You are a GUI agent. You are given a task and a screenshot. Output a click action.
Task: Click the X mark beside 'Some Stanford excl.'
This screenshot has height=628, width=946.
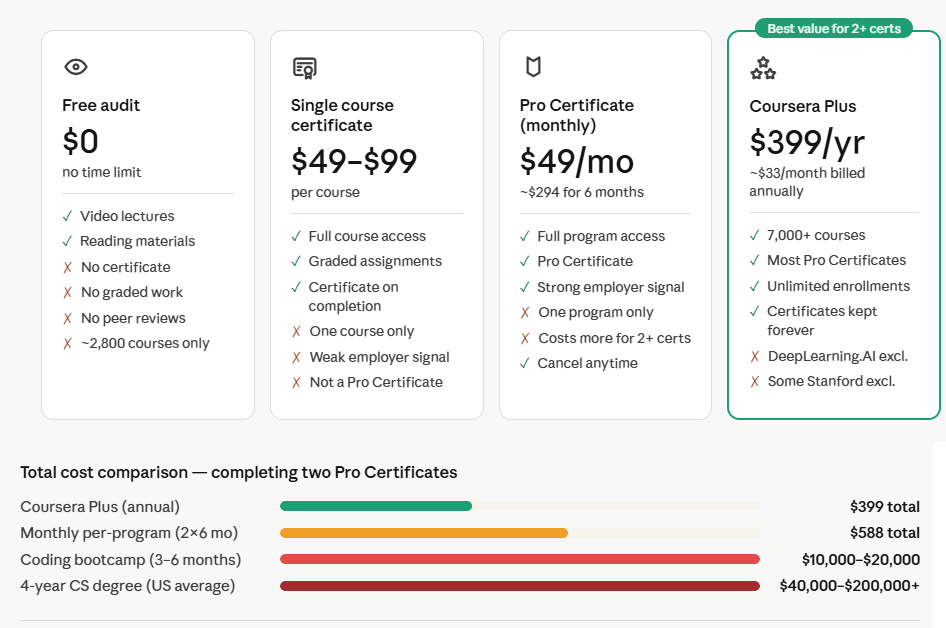pos(755,381)
